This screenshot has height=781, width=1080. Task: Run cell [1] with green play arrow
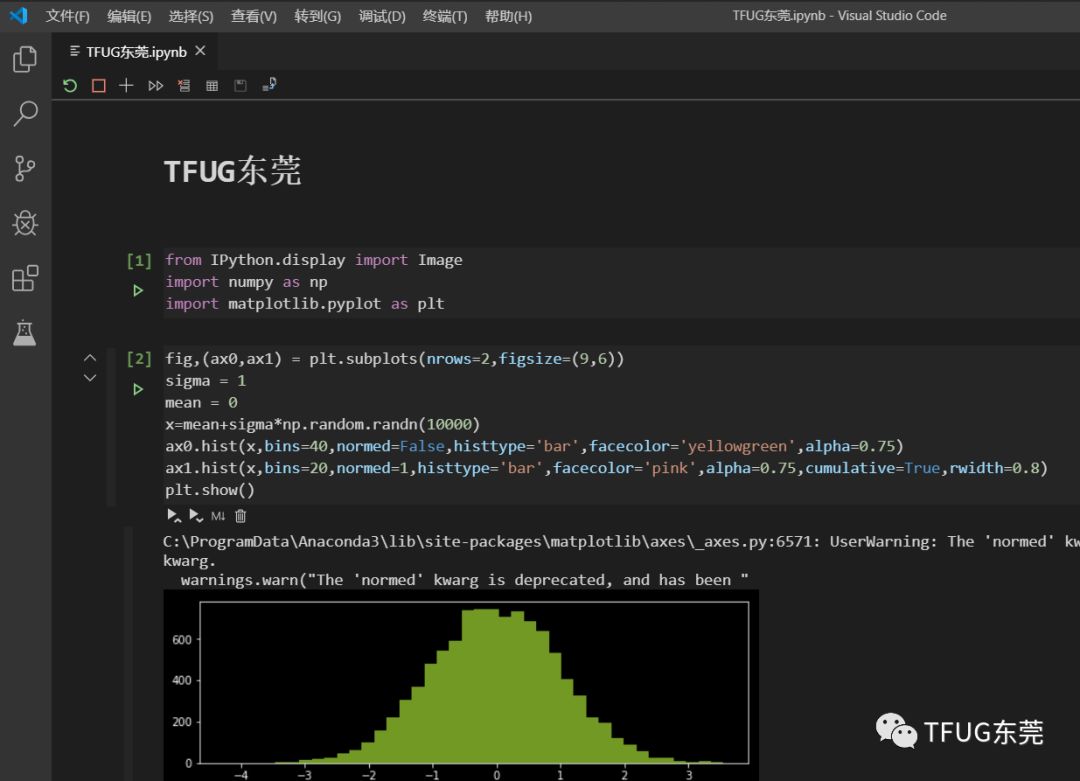click(x=138, y=291)
